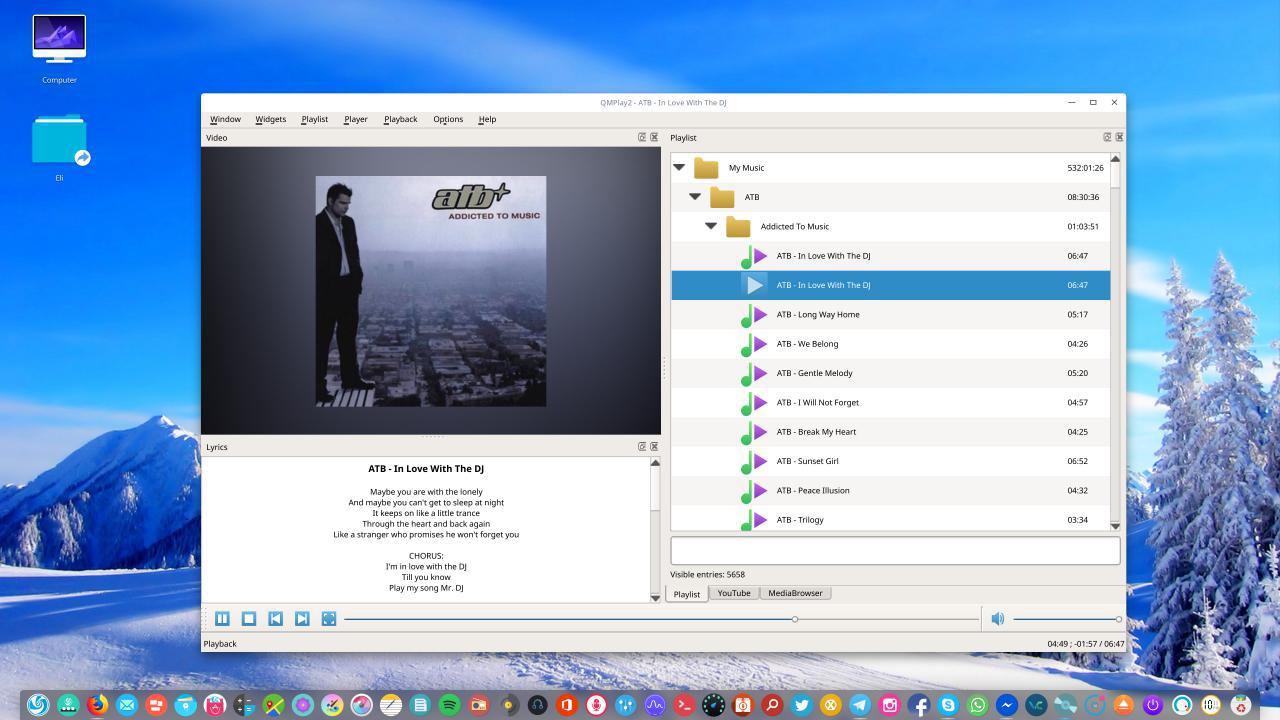The width and height of the screenshot is (1280, 720).
Task: Click the music icon beside Break My Heart
Action: point(754,432)
